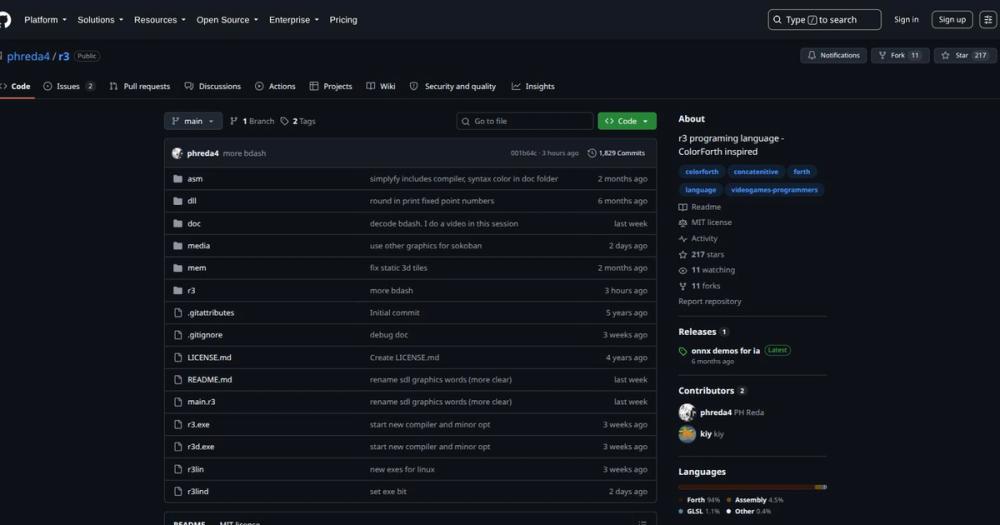Open the README.md file

(210, 380)
